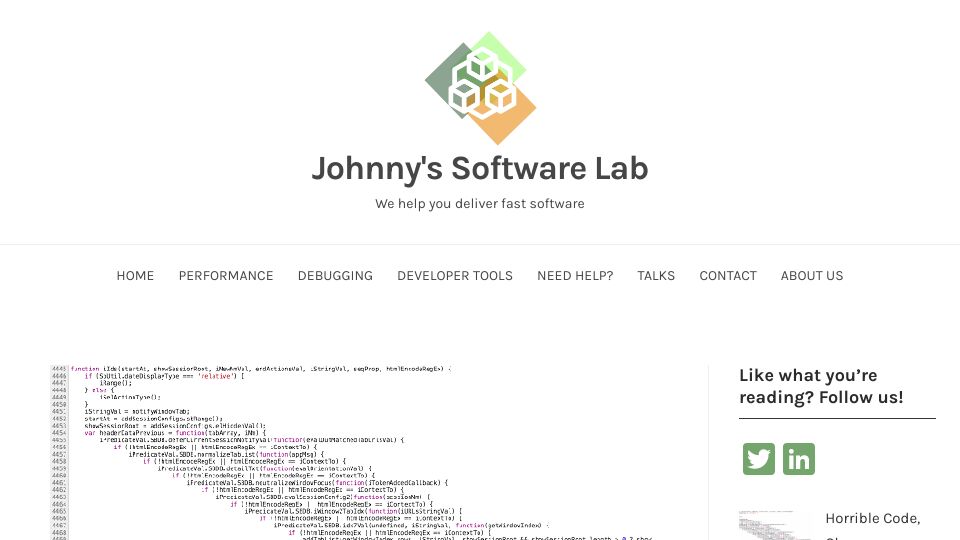Screen dimensions: 960x540
Task: Open the PERFORMANCE menu
Action: pos(226,276)
